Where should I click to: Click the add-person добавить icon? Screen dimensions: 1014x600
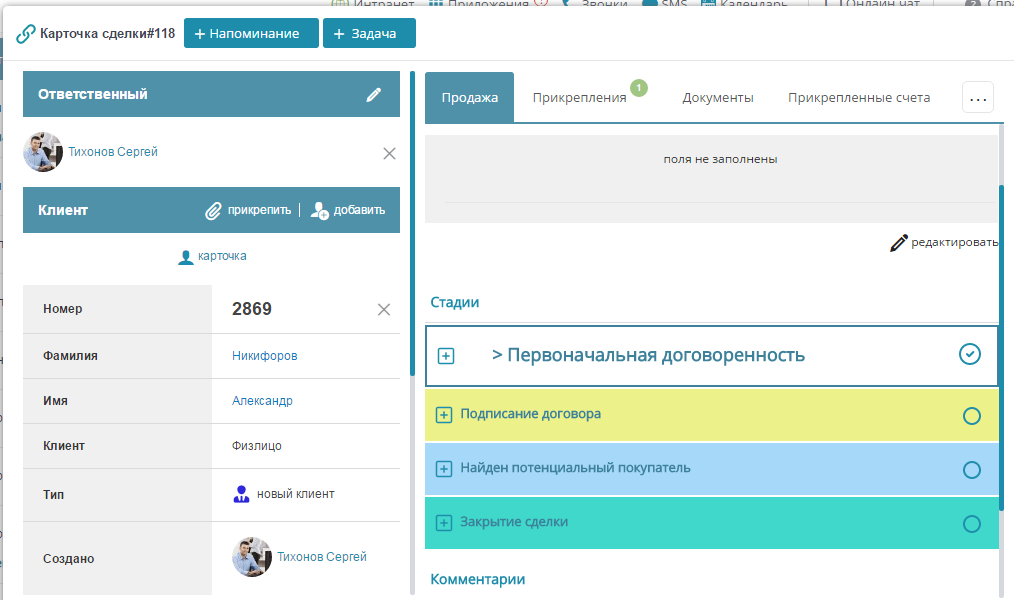pyautogui.click(x=319, y=210)
